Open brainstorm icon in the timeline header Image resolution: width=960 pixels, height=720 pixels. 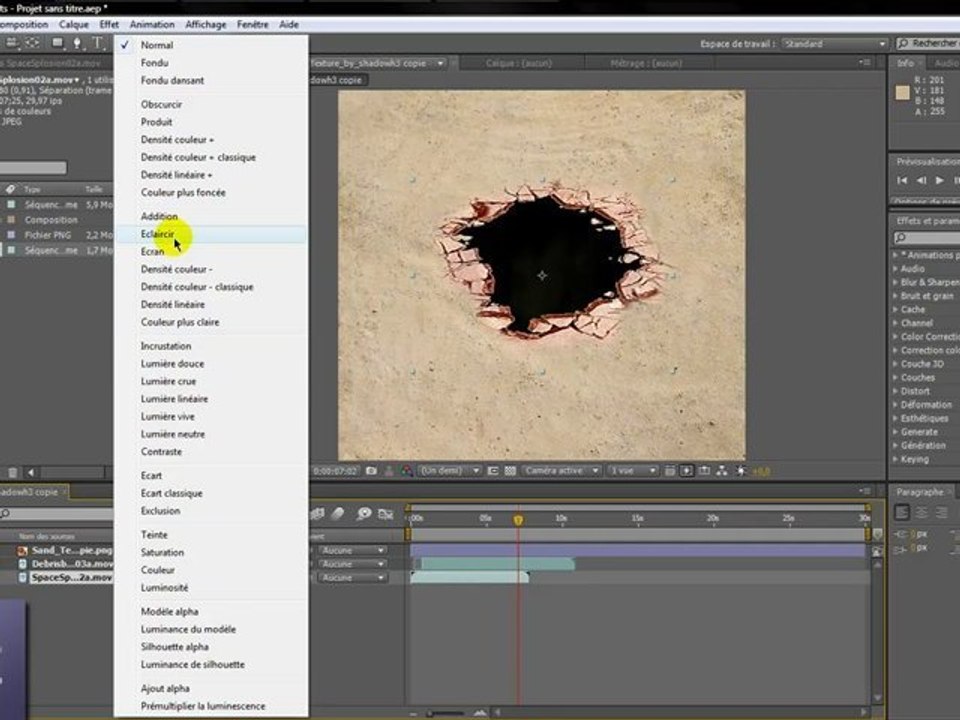[x=364, y=514]
